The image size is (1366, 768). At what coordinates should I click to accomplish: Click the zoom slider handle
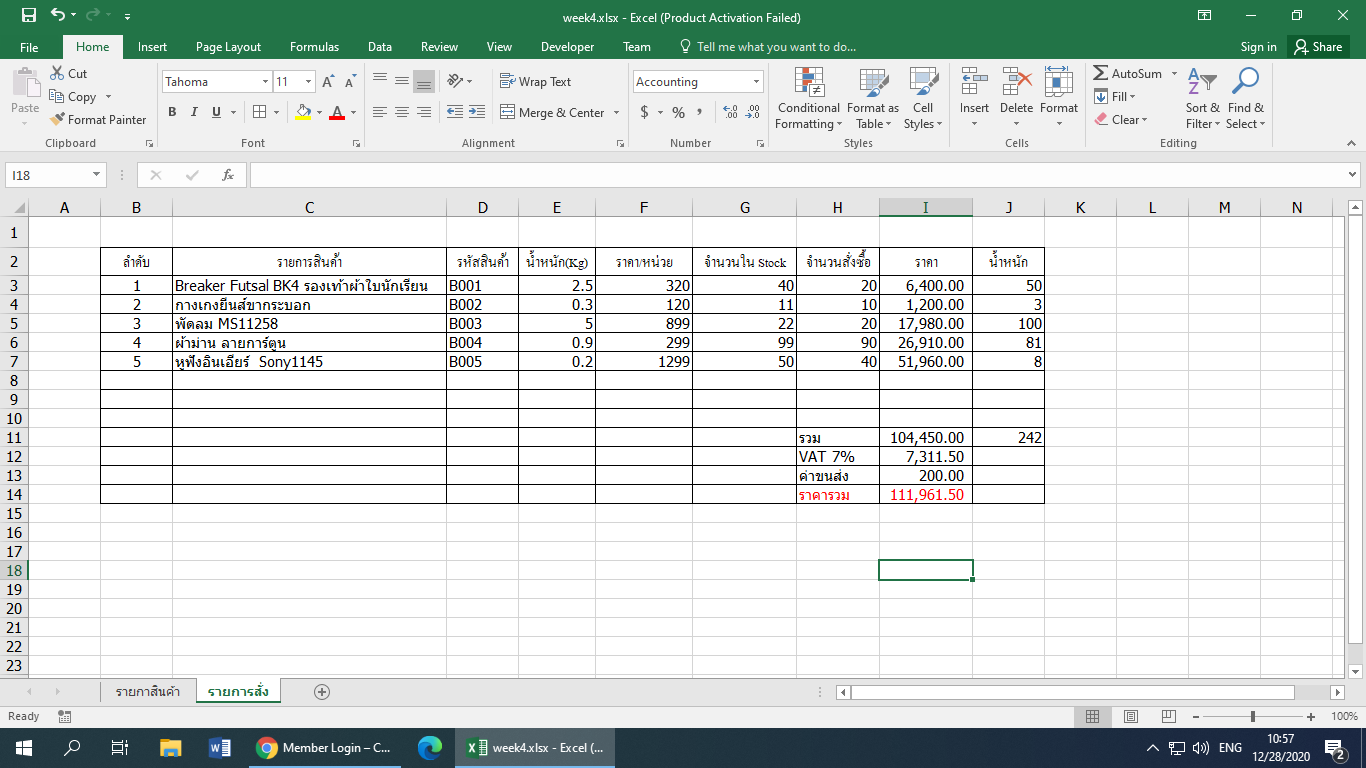(x=1253, y=717)
